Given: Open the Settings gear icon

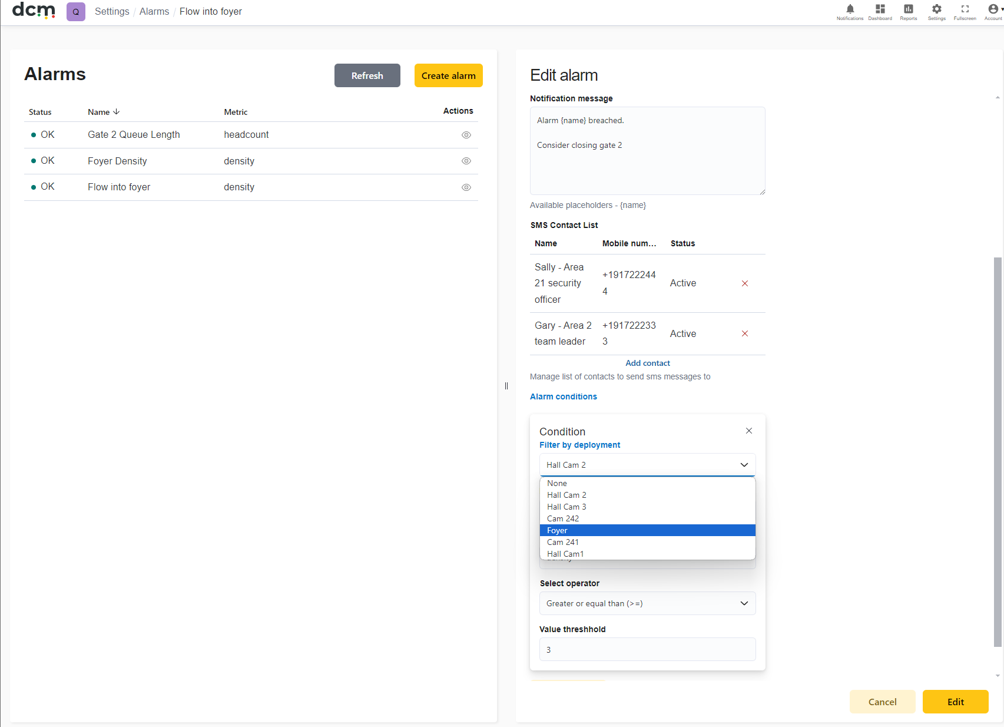Looking at the screenshot, I should [936, 11].
